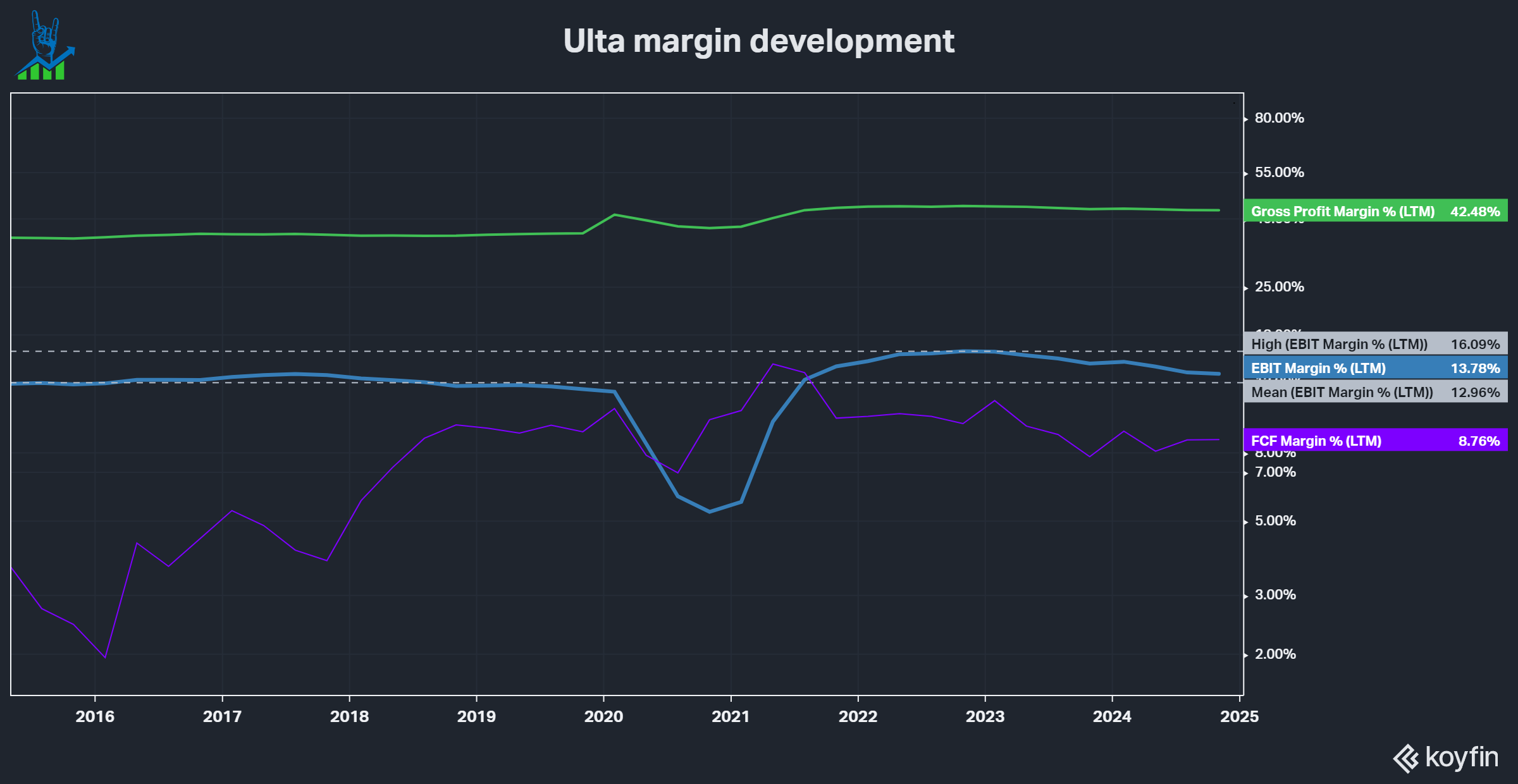Click the 2019 x-axis label
The height and width of the screenshot is (784, 1518).
pyautogui.click(x=476, y=716)
